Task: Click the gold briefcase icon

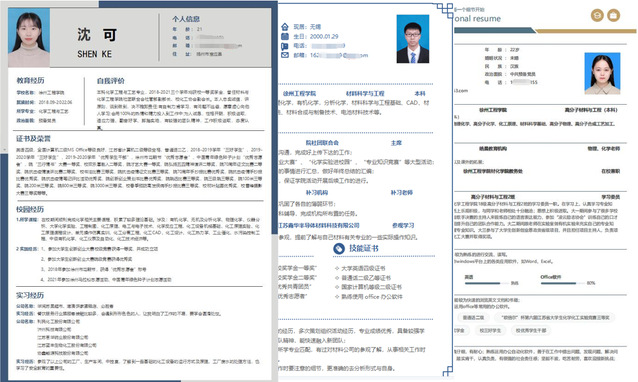Action: [x=614, y=15]
